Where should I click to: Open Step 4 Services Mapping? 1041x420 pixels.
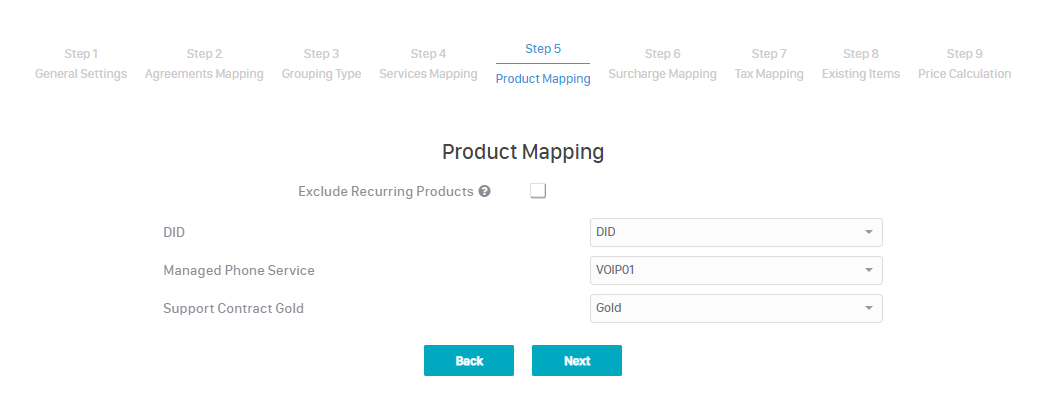tap(428, 64)
